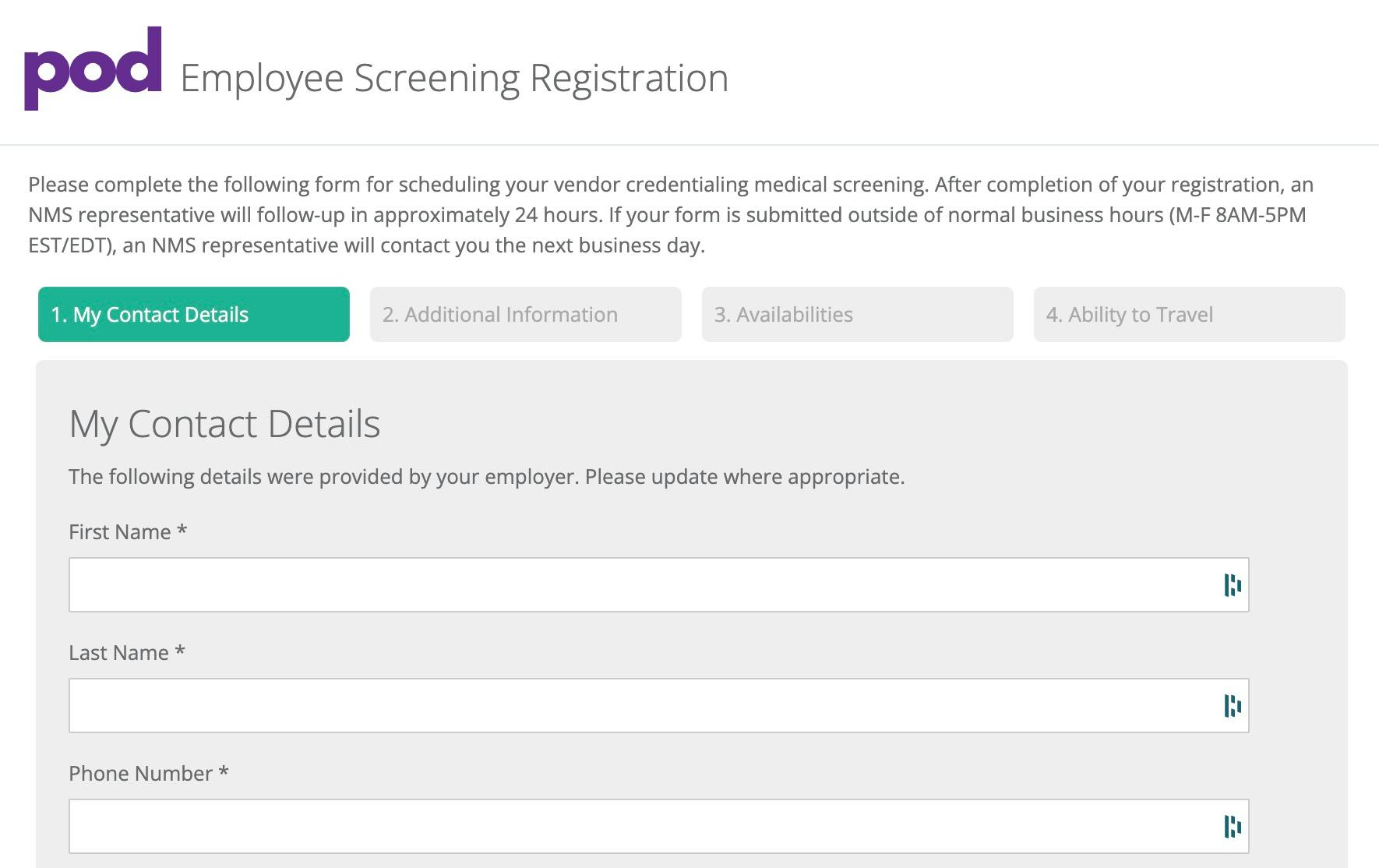
Task: Click the autofill icon in First Name field
Action: tap(1232, 585)
